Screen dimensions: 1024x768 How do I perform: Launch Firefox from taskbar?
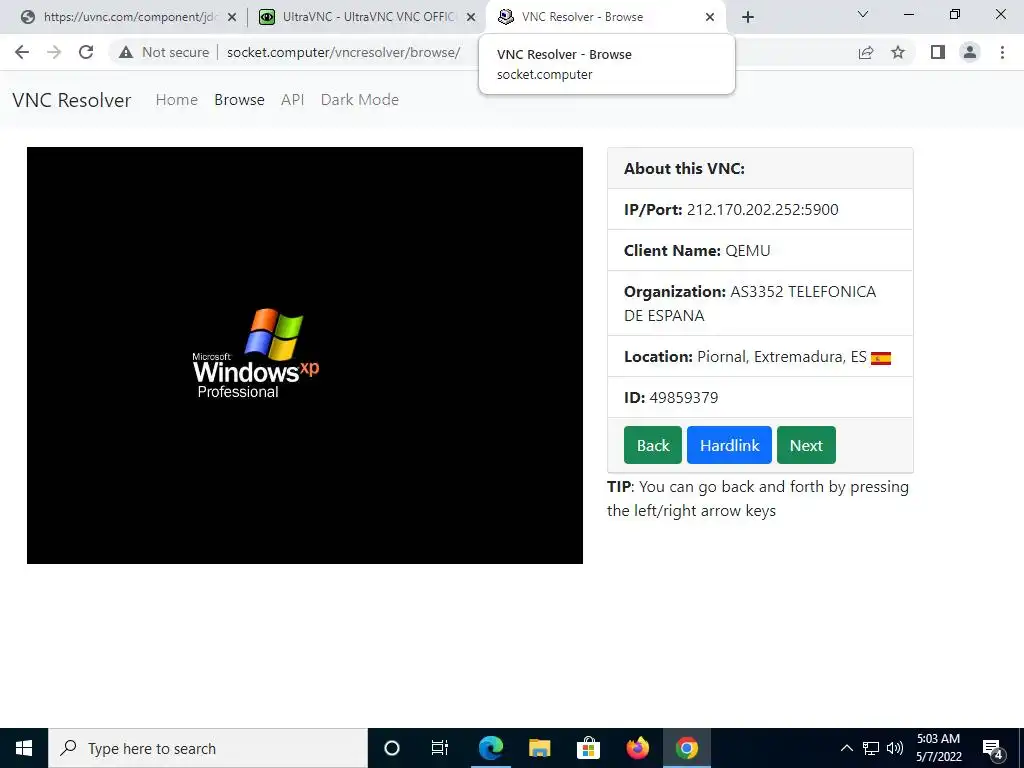[x=637, y=748]
